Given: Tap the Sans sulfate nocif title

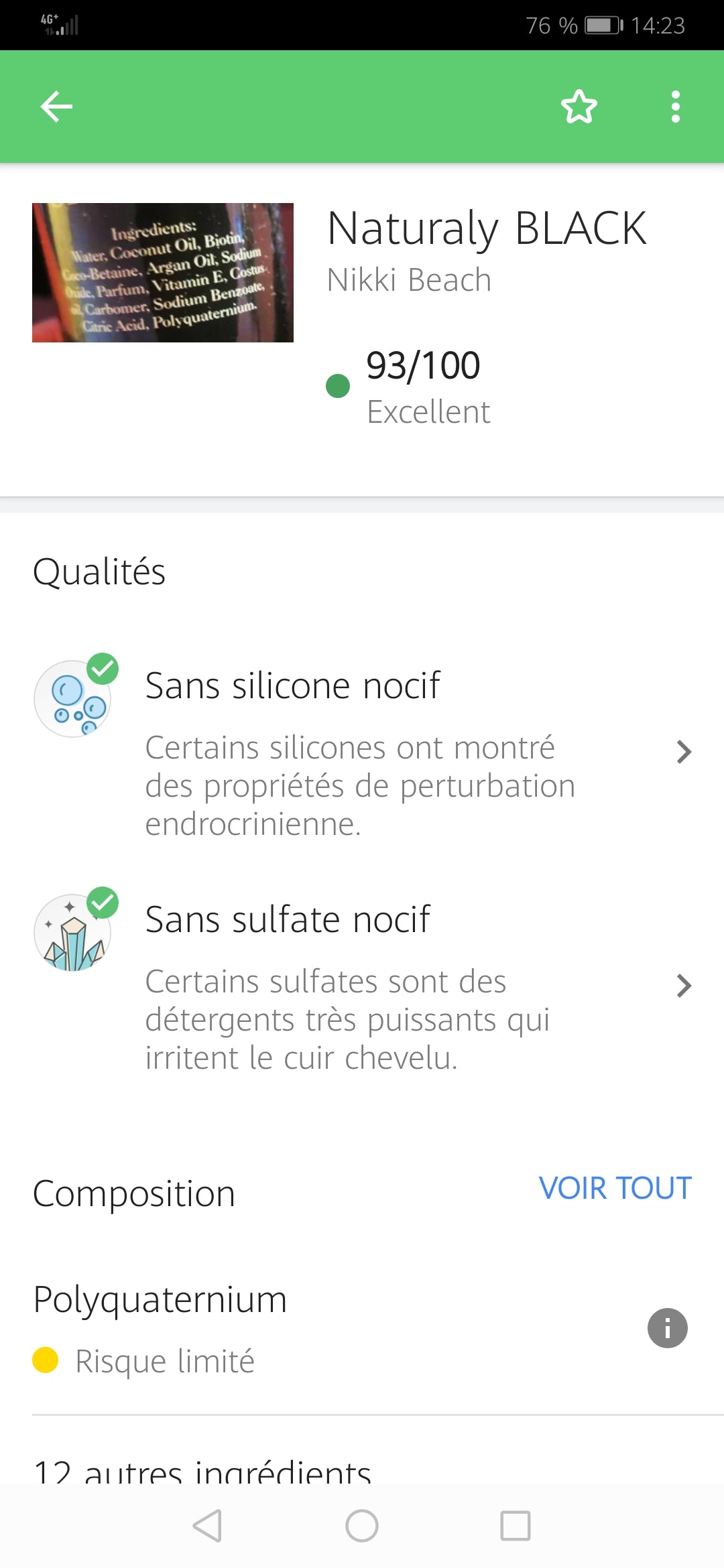Looking at the screenshot, I should (288, 919).
